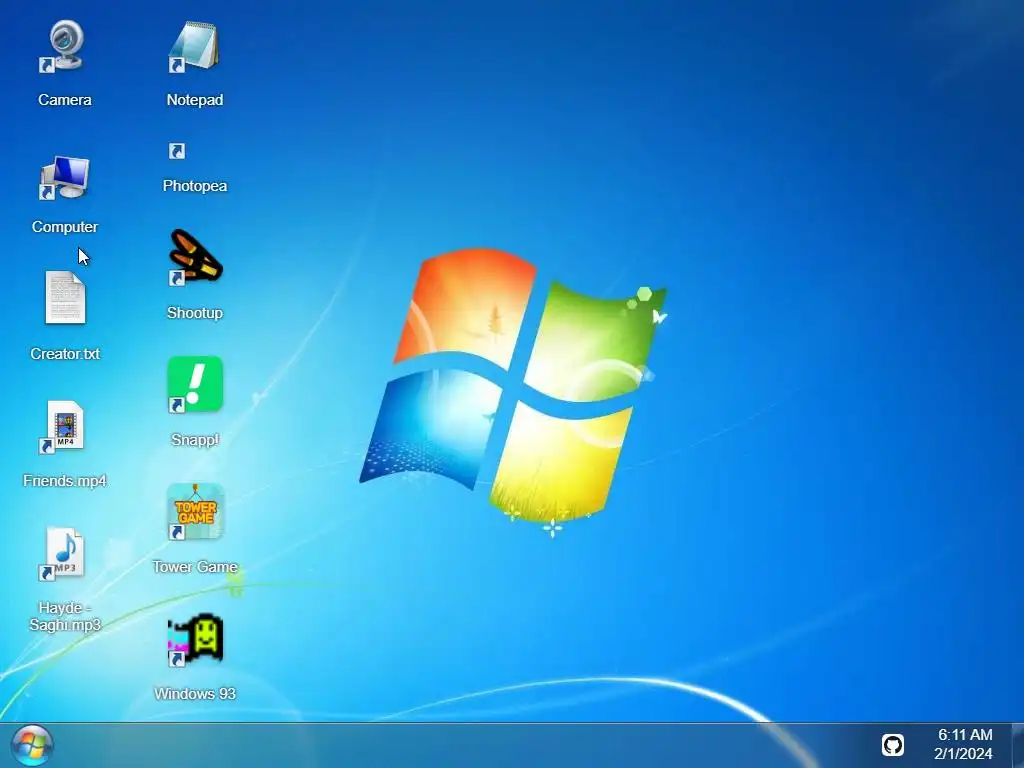
Task: Click the date 2/1/2024 in taskbar
Action: coord(963,754)
